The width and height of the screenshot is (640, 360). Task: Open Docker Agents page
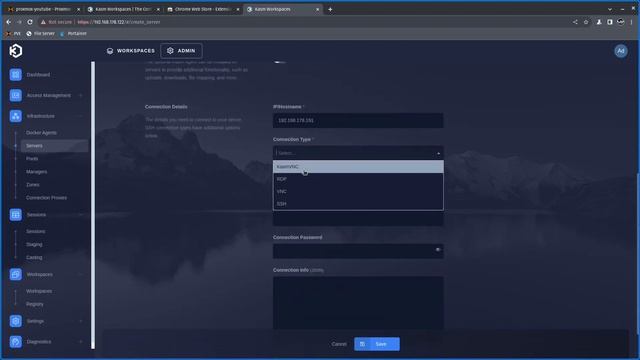[41, 133]
